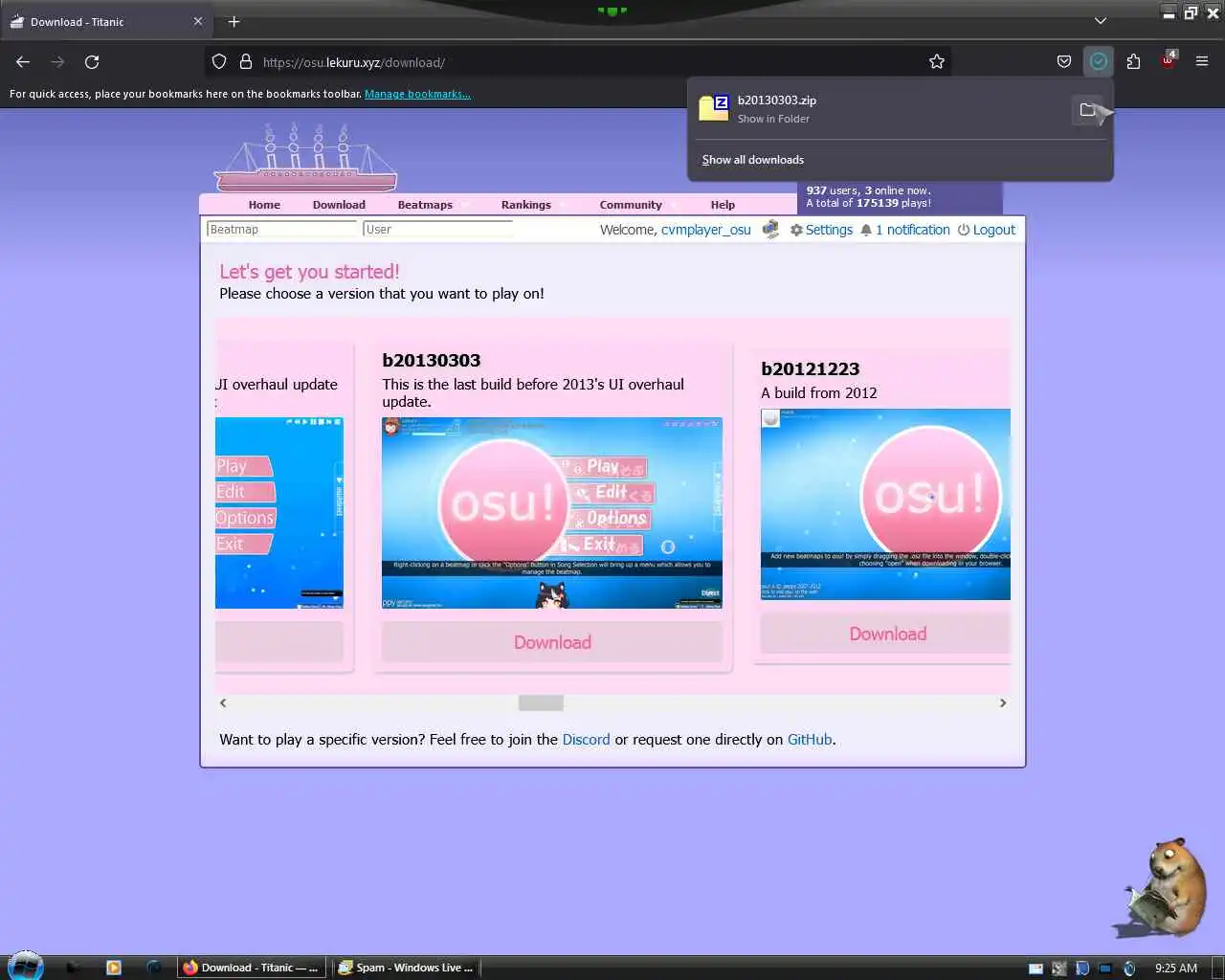The height and width of the screenshot is (980, 1225).
Task: Click the avatar icon beside cvmplayer_osu
Action: 770,230
